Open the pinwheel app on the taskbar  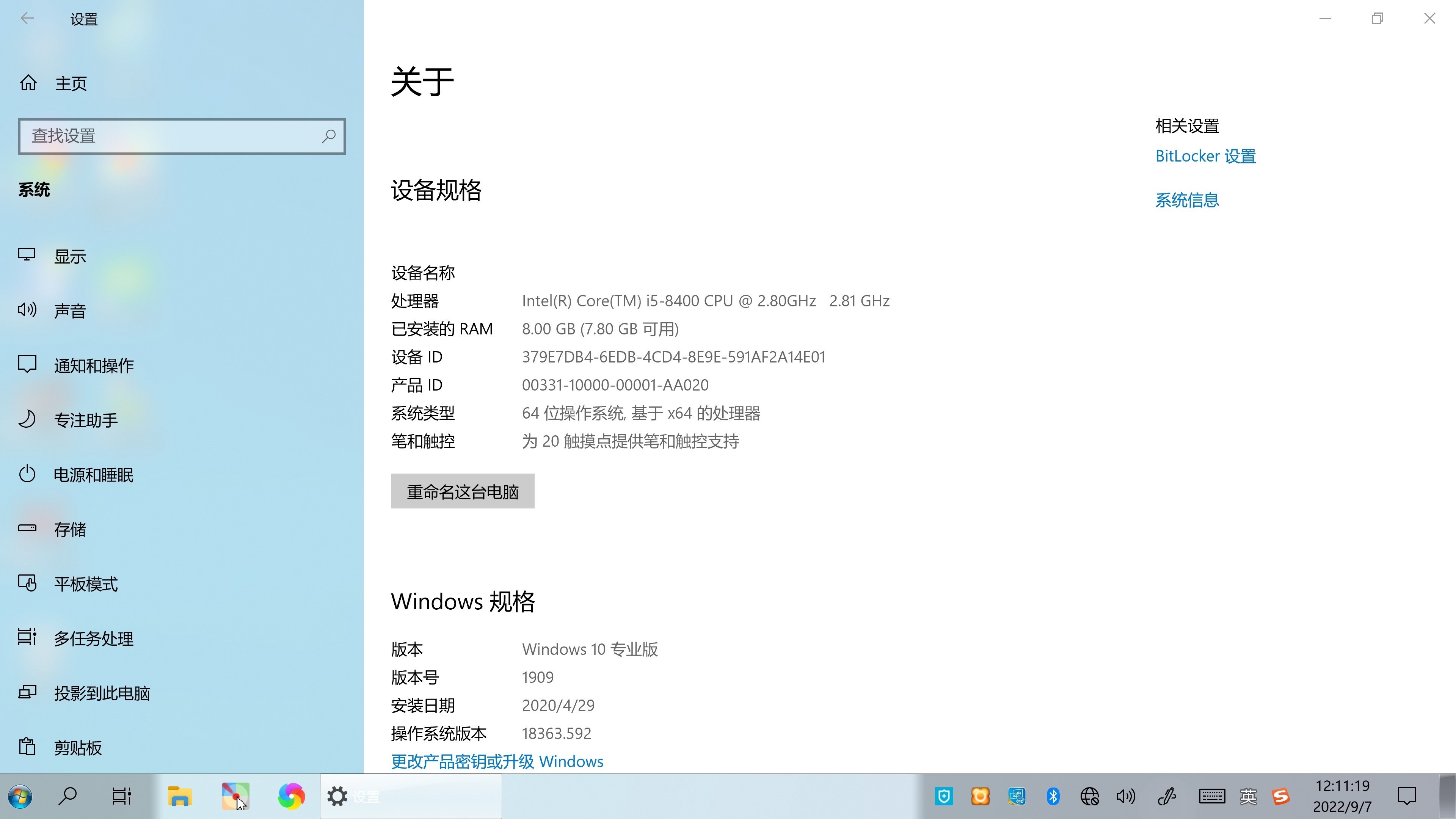[235, 796]
